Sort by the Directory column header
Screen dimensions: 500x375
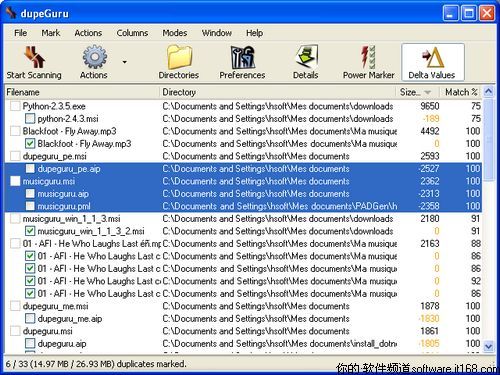click(278, 92)
